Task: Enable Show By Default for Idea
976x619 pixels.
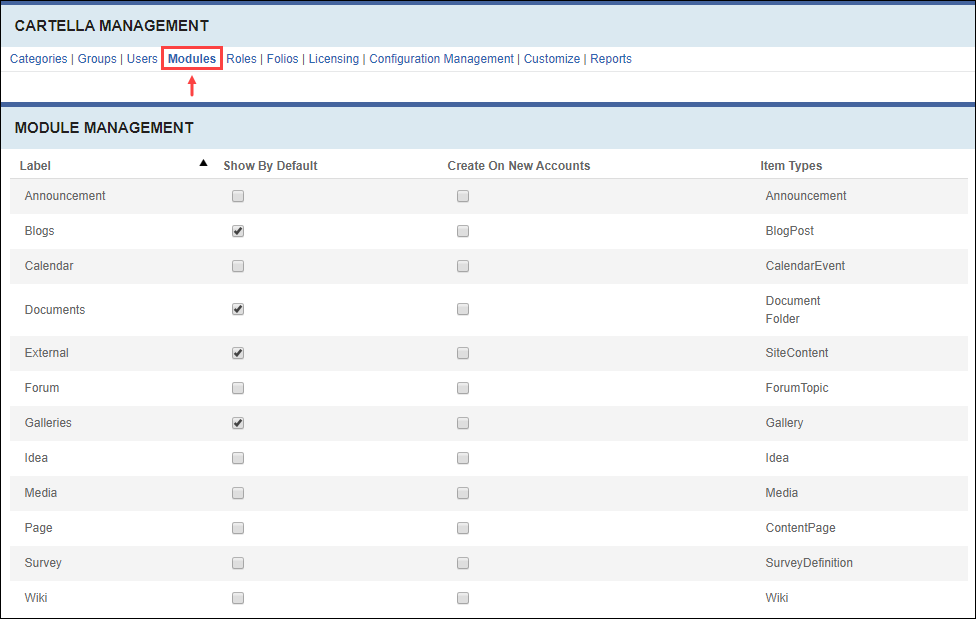Action: [238, 458]
